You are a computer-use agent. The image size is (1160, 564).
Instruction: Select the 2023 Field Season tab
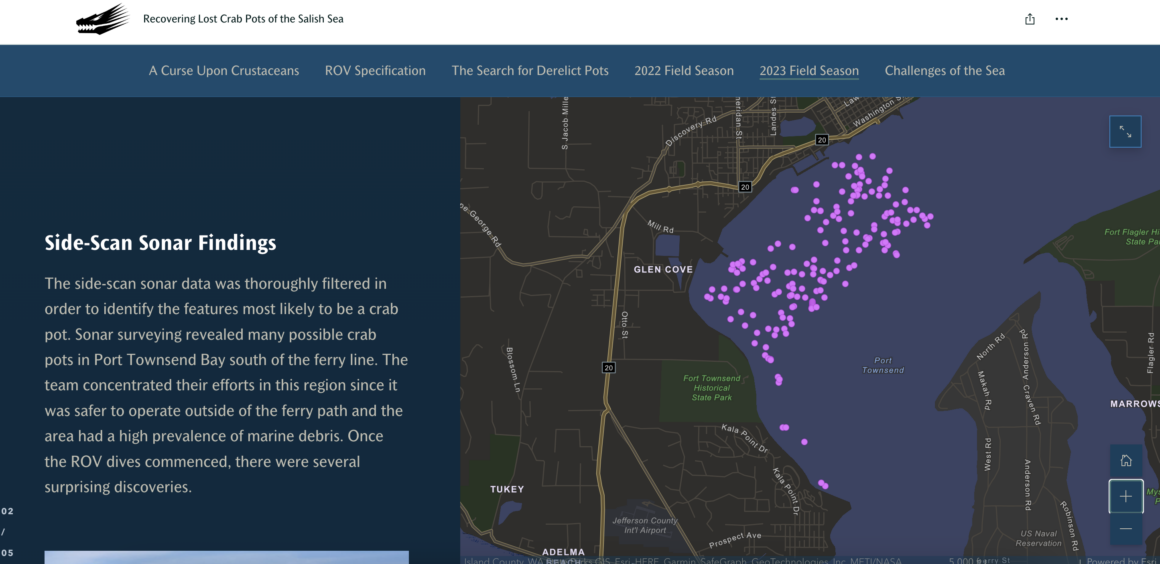tap(809, 71)
